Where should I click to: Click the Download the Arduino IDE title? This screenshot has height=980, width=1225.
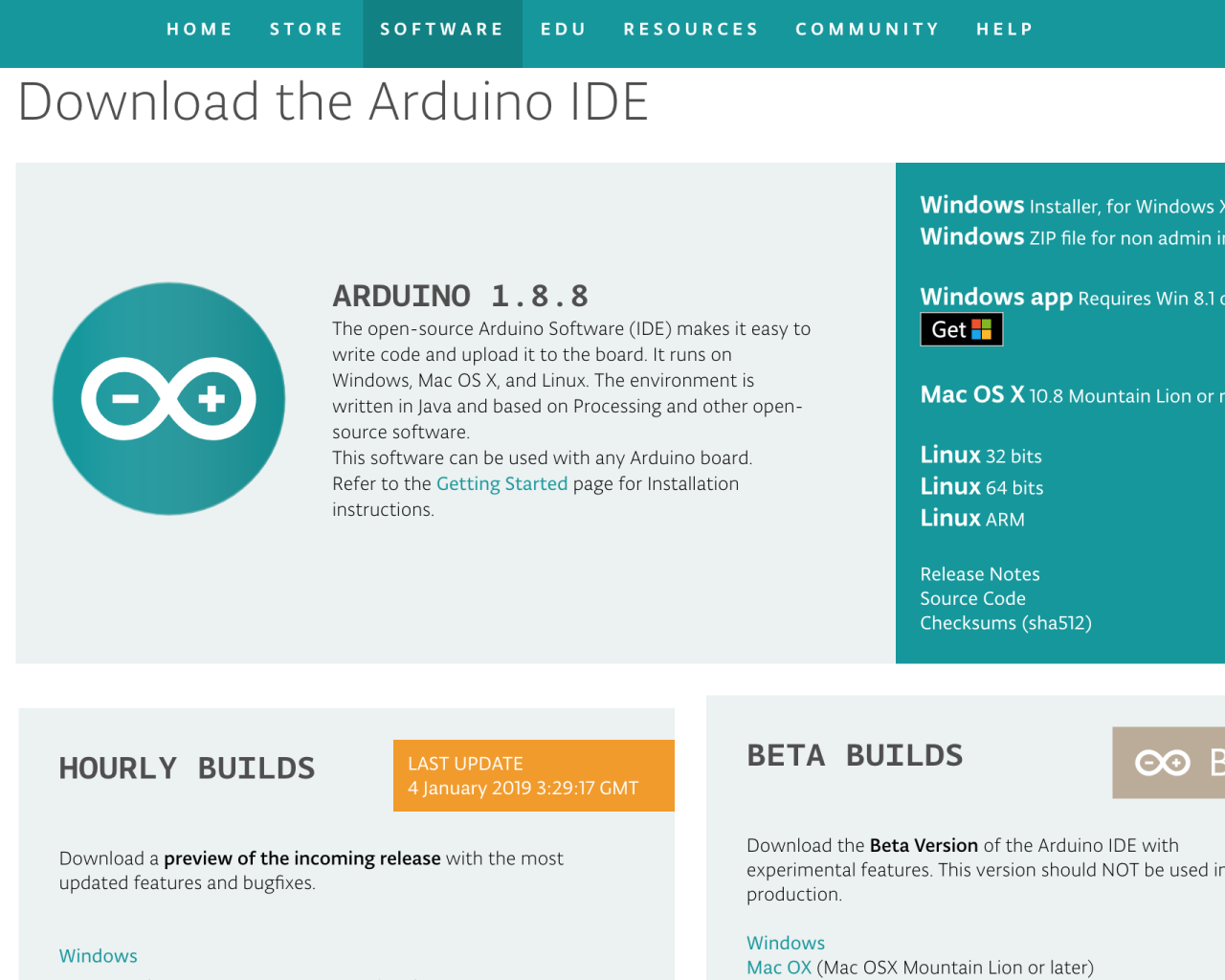[334, 101]
